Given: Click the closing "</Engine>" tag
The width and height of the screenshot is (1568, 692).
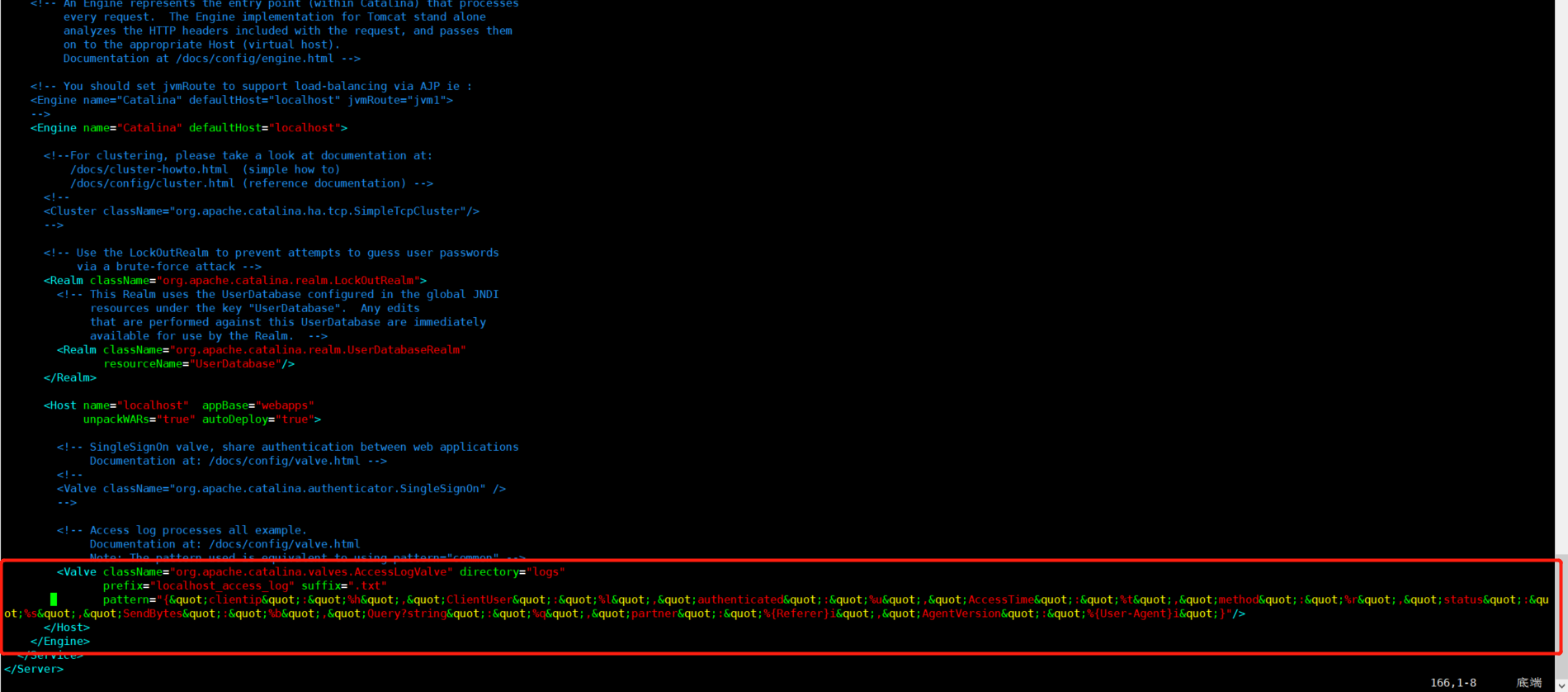Looking at the screenshot, I should 60,642.
